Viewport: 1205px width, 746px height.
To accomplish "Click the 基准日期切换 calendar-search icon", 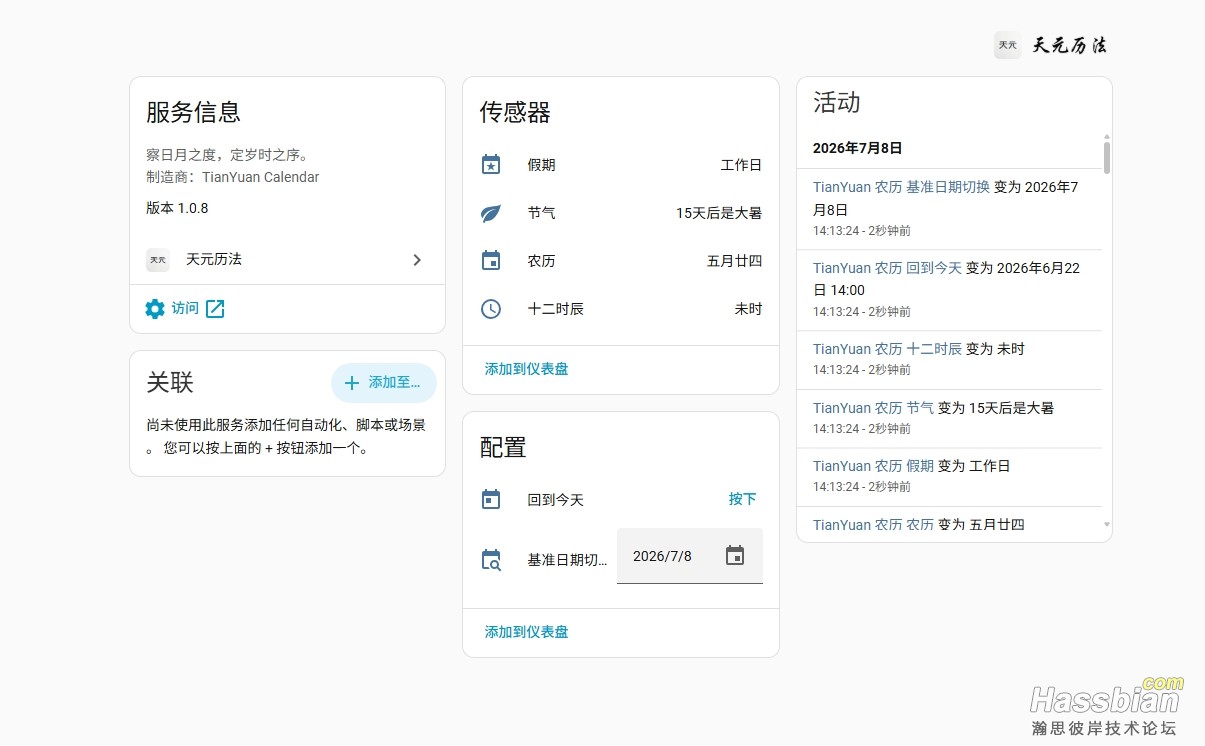I will 491,560.
